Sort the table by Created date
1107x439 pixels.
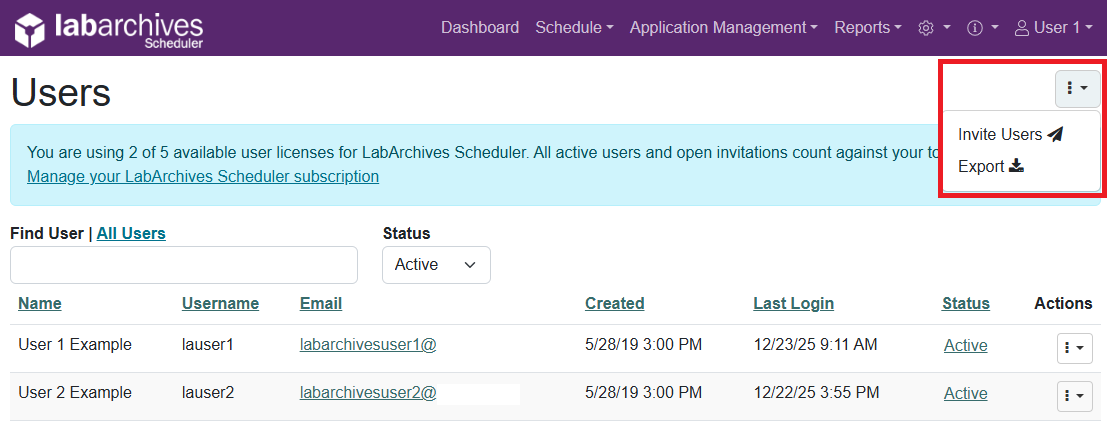(615, 303)
